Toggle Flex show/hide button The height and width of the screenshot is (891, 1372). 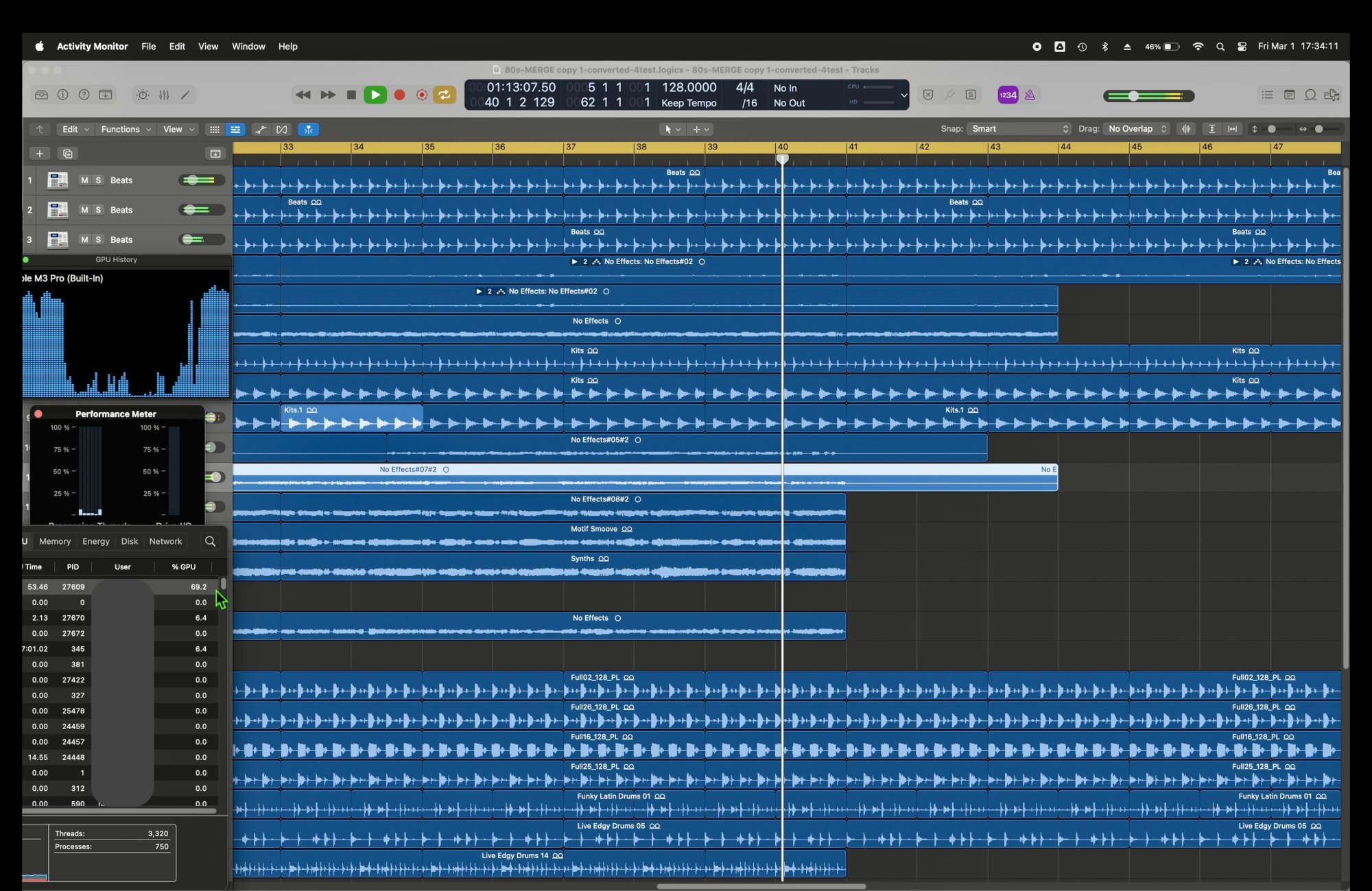pyautogui.click(x=282, y=130)
